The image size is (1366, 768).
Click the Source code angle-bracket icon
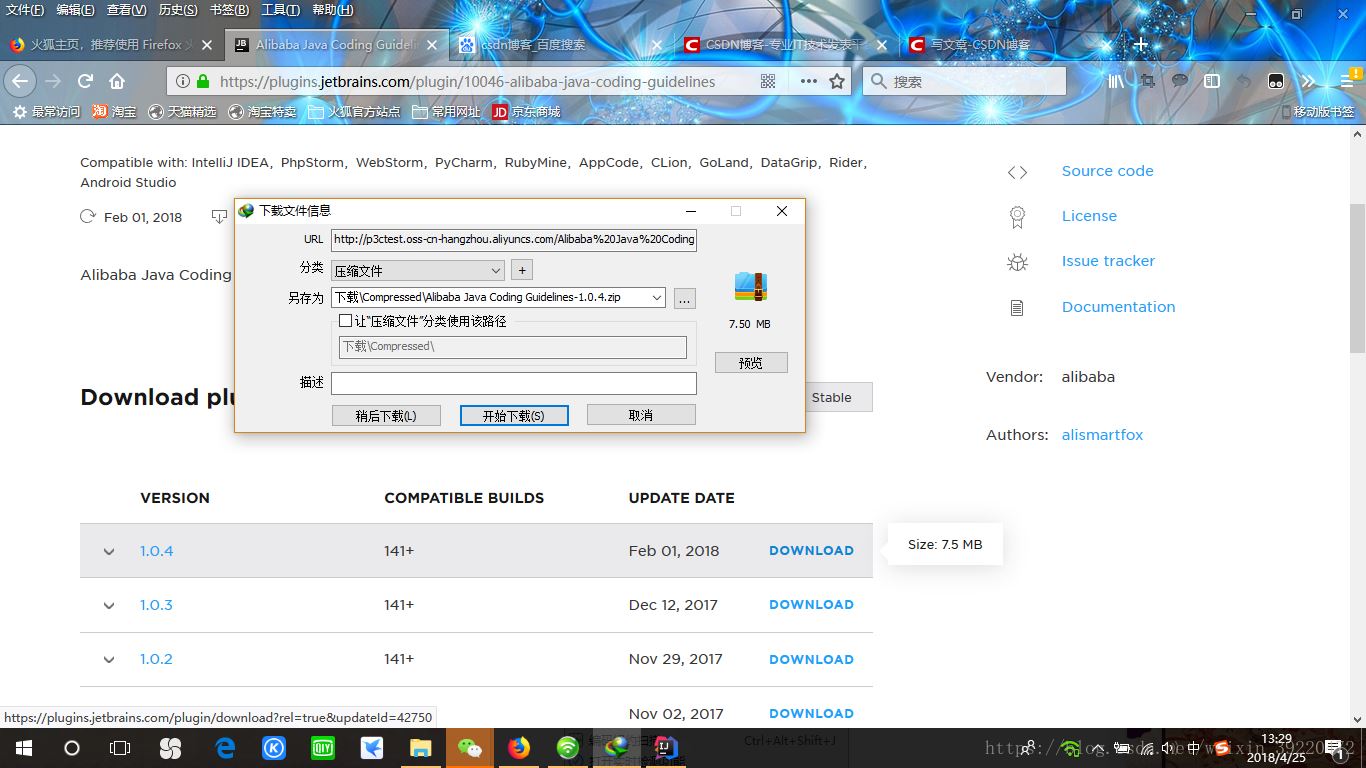pos(1017,172)
